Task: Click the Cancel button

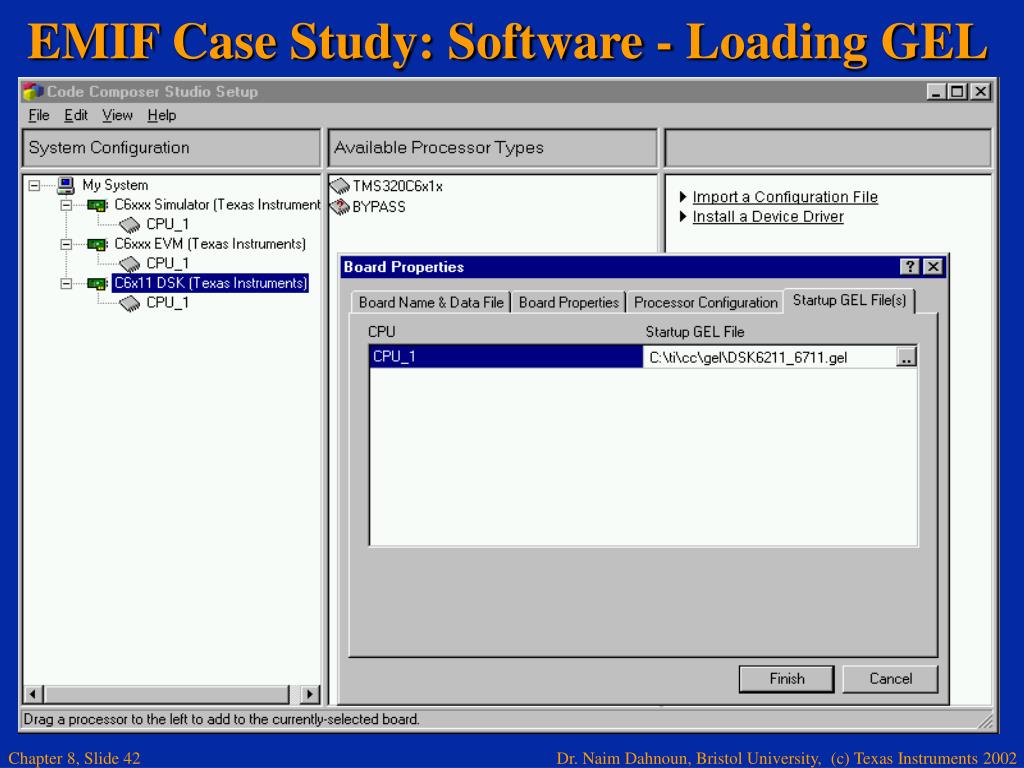Action: (890, 679)
